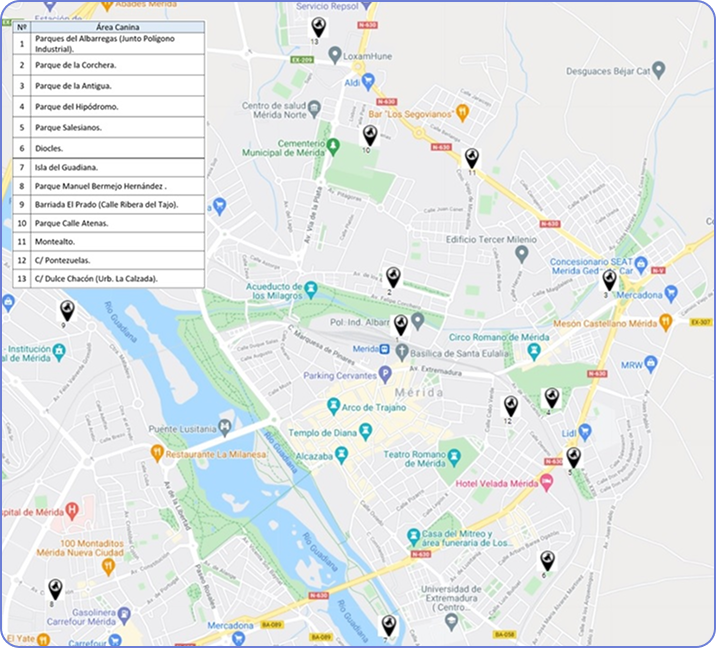This screenshot has width=716, height=648.
Task: Select 'Montealto.' table row
Action: (109, 242)
